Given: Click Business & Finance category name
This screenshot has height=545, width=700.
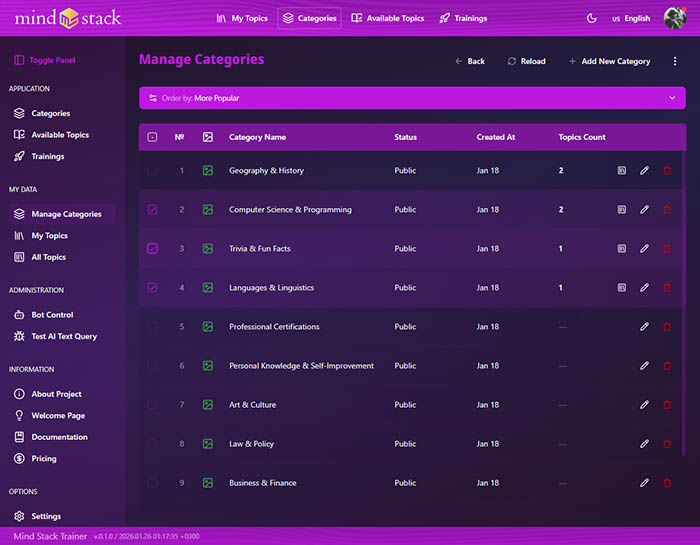Looking at the screenshot, I should pos(262,483).
